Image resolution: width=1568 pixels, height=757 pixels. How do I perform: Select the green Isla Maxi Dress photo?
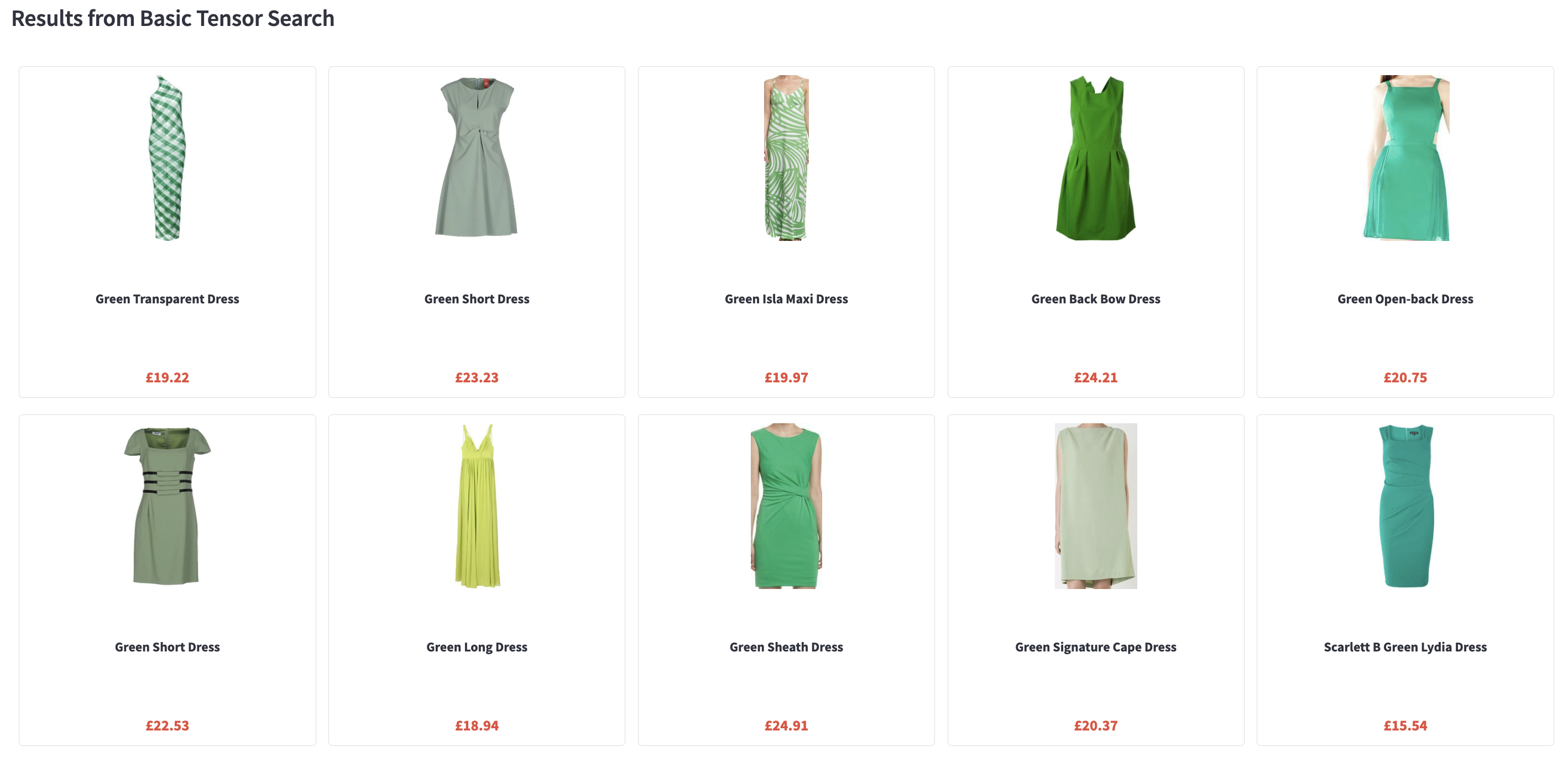coord(786,157)
